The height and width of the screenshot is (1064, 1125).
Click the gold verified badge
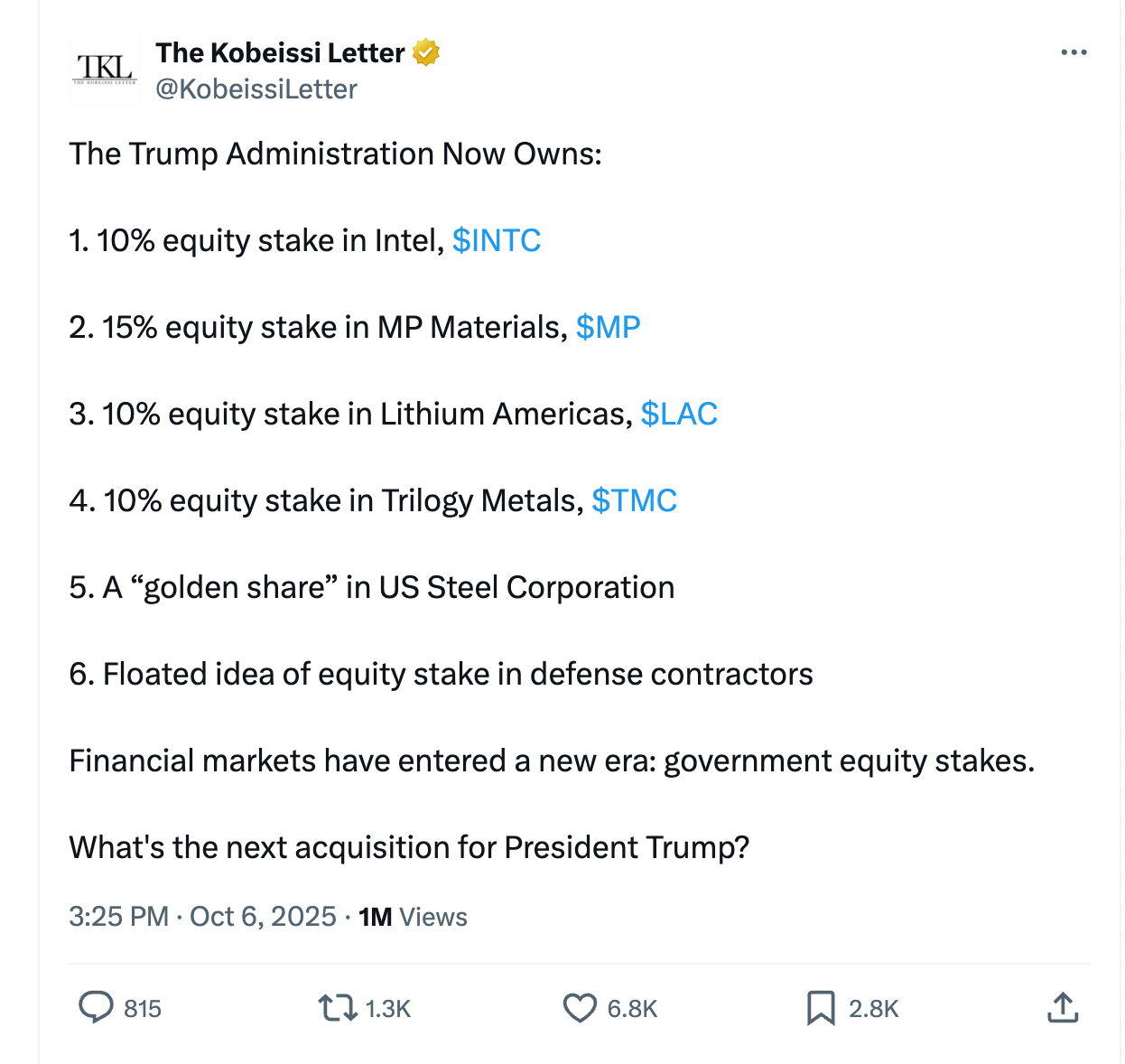426,53
